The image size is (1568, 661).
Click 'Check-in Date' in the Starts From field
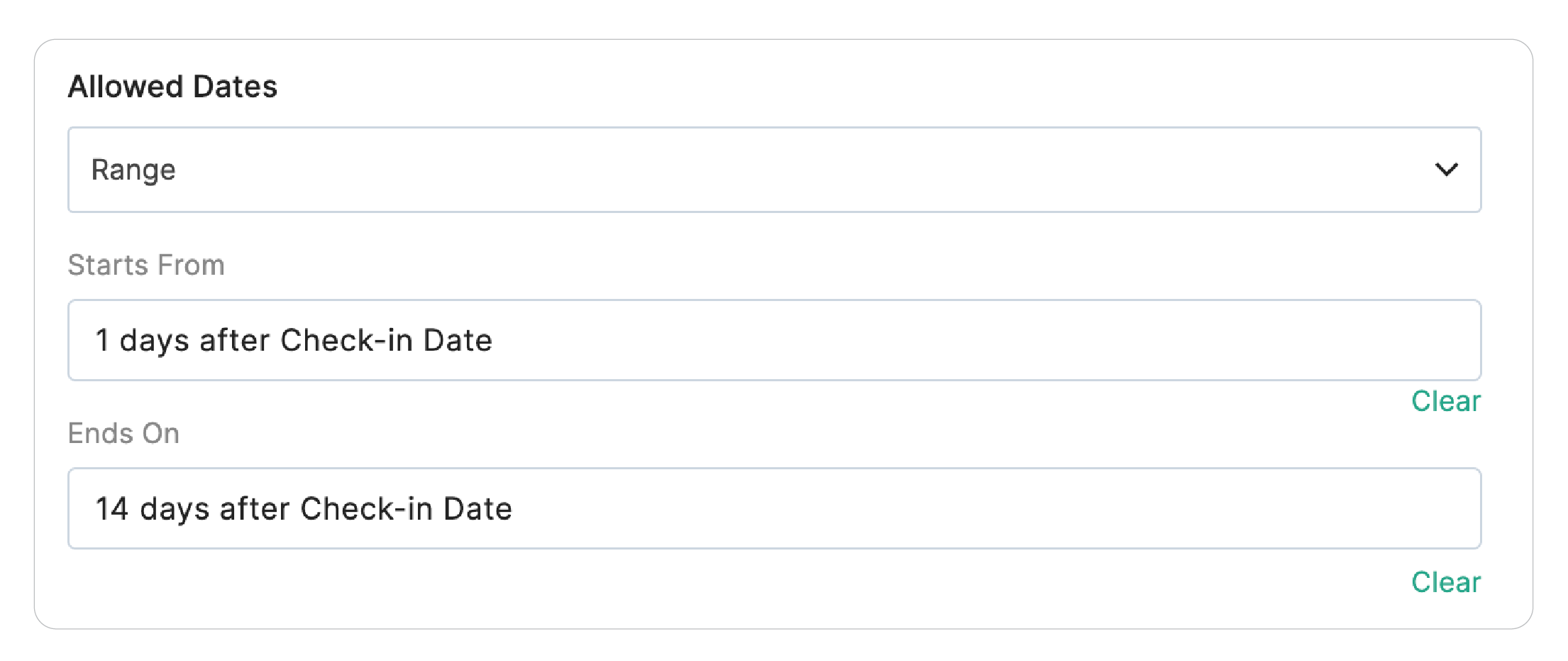pyautogui.click(x=386, y=340)
